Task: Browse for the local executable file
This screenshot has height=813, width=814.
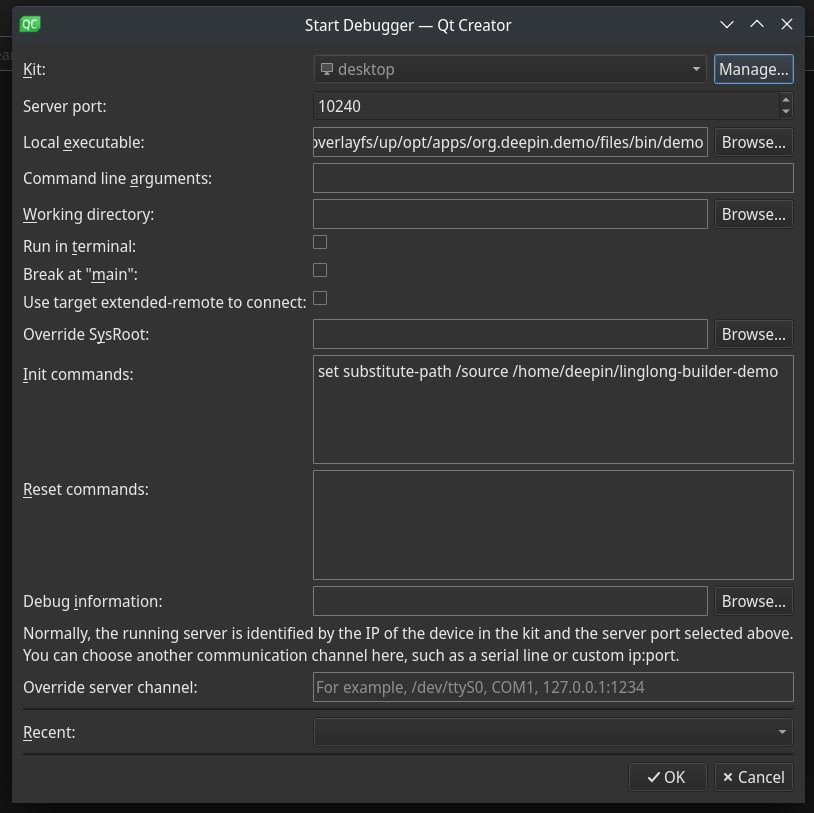Action: point(753,142)
